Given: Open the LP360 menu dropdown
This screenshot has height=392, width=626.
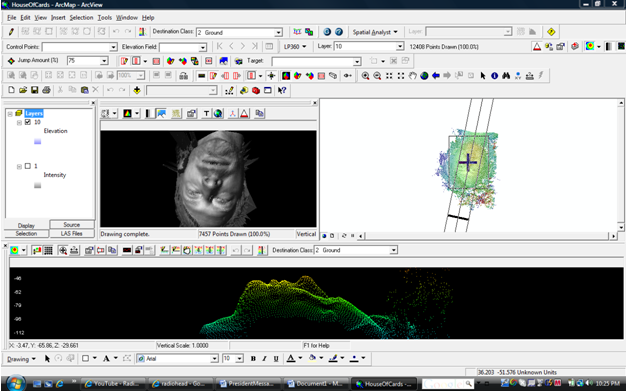Looking at the screenshot, I should click(295, 47).
